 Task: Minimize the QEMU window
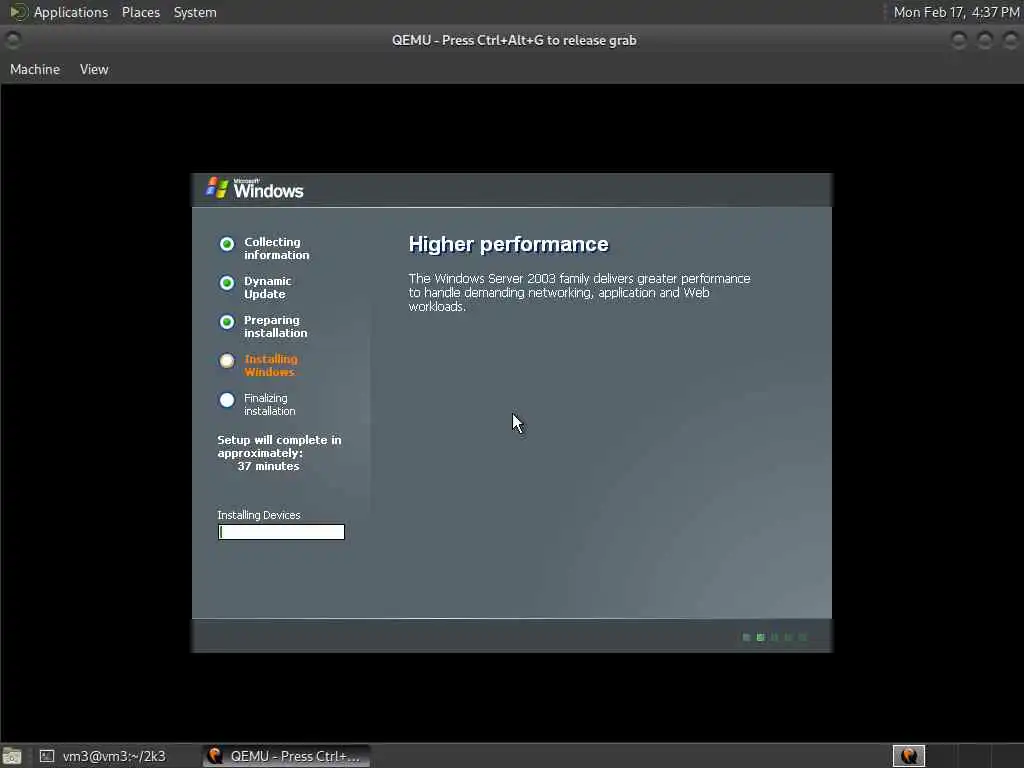click(x=959, y=40)
